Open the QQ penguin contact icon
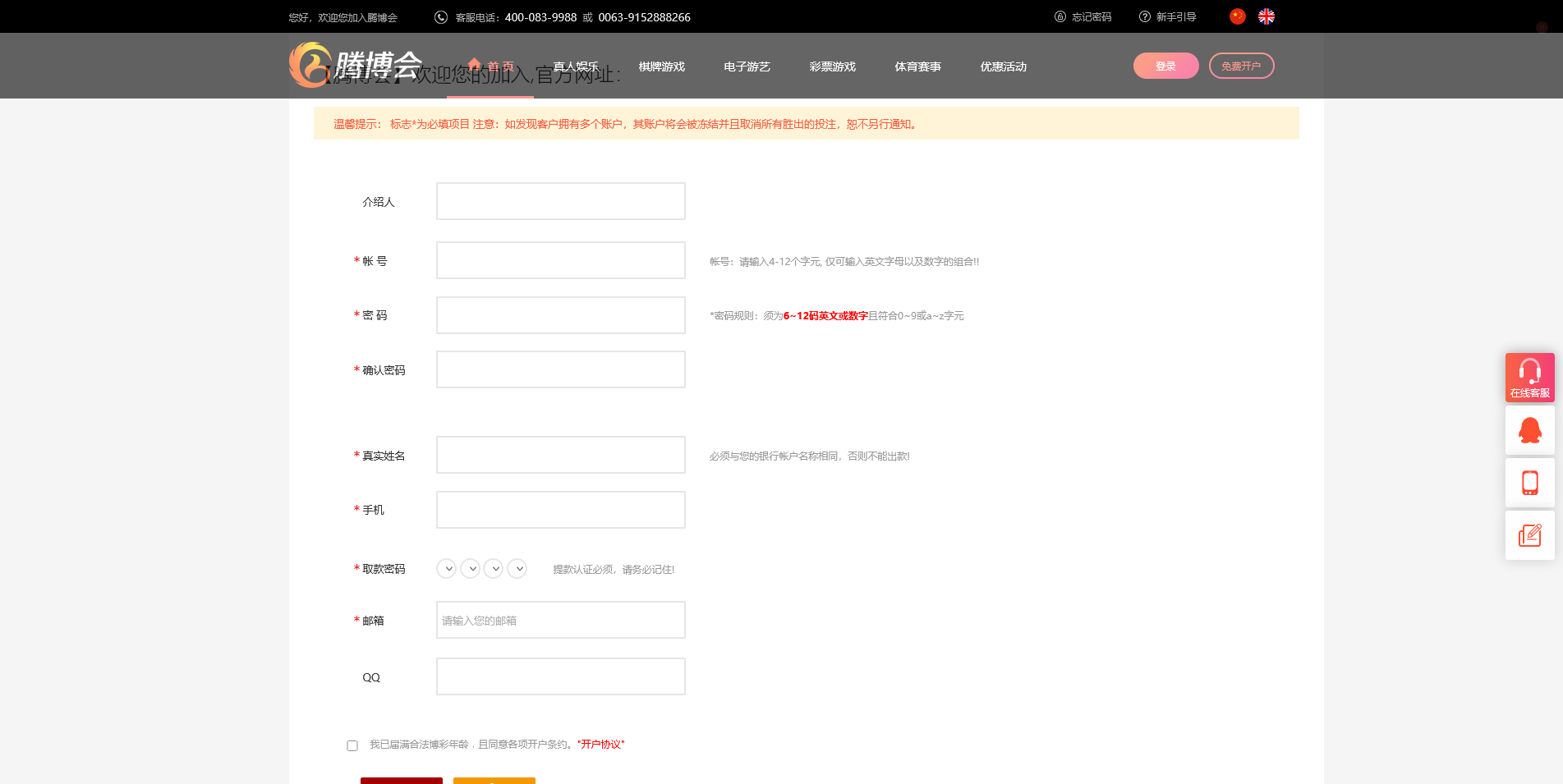This screenshot has width=1563, height=784. pyautogui.click(x=1530, y=430)
